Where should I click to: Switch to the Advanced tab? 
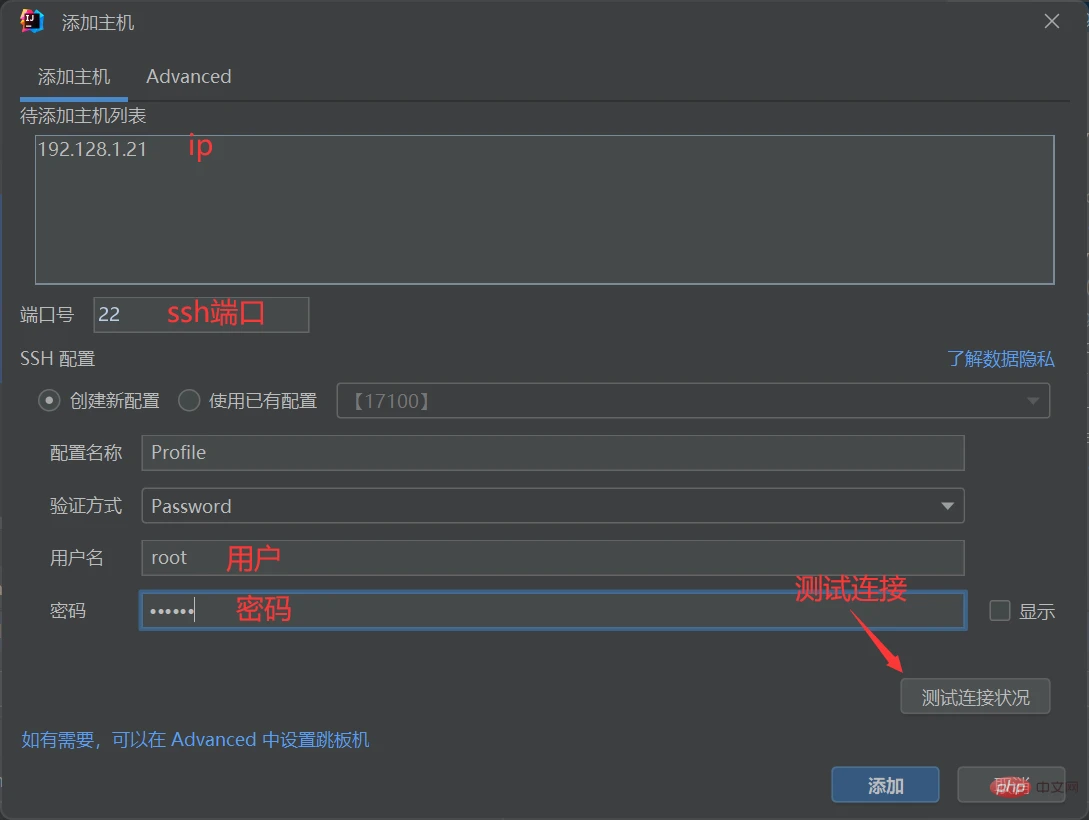click(x=188, y=76)
